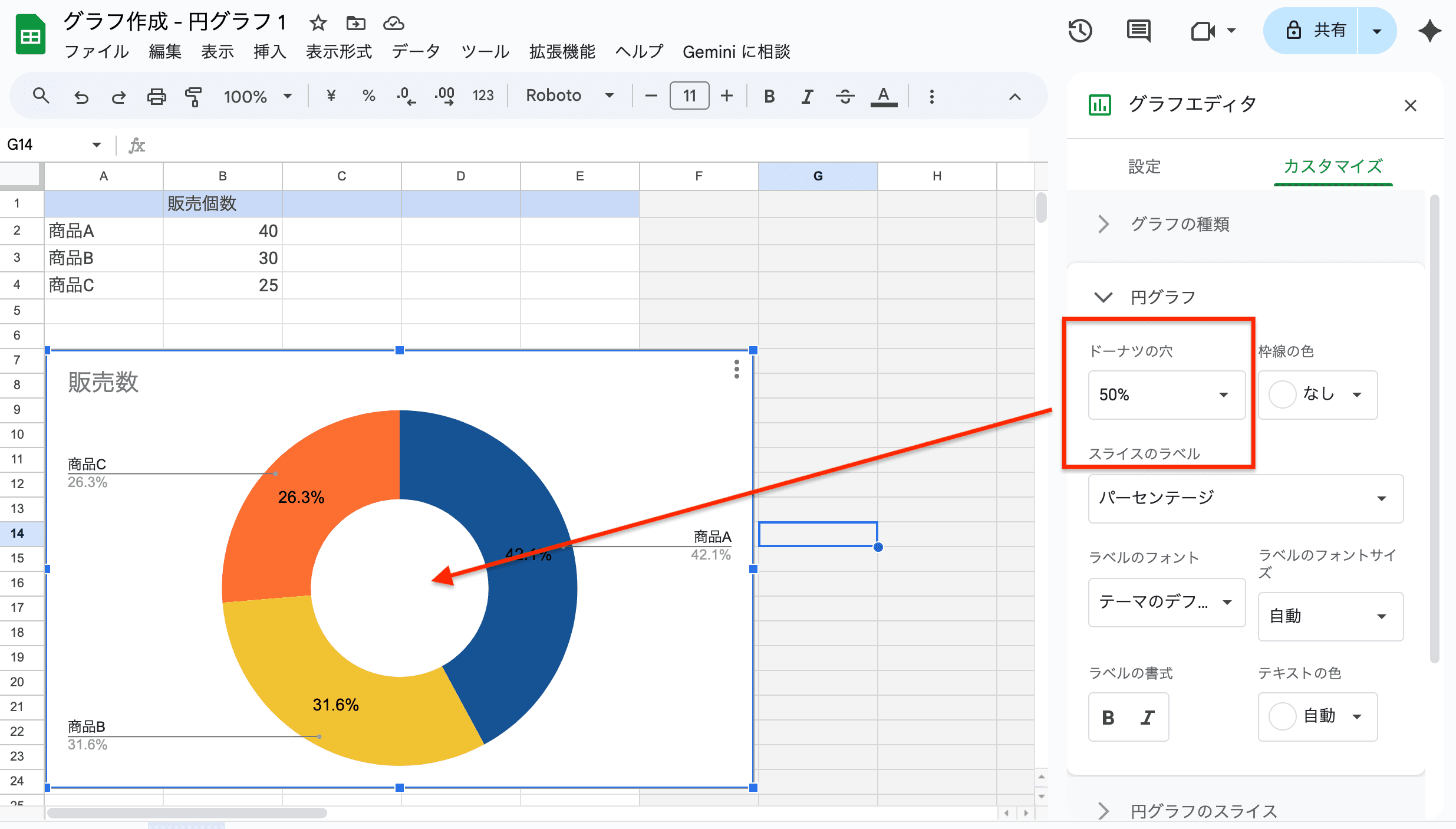
Task: Toggle italic label format in editor
Action: pos(1147,718)
